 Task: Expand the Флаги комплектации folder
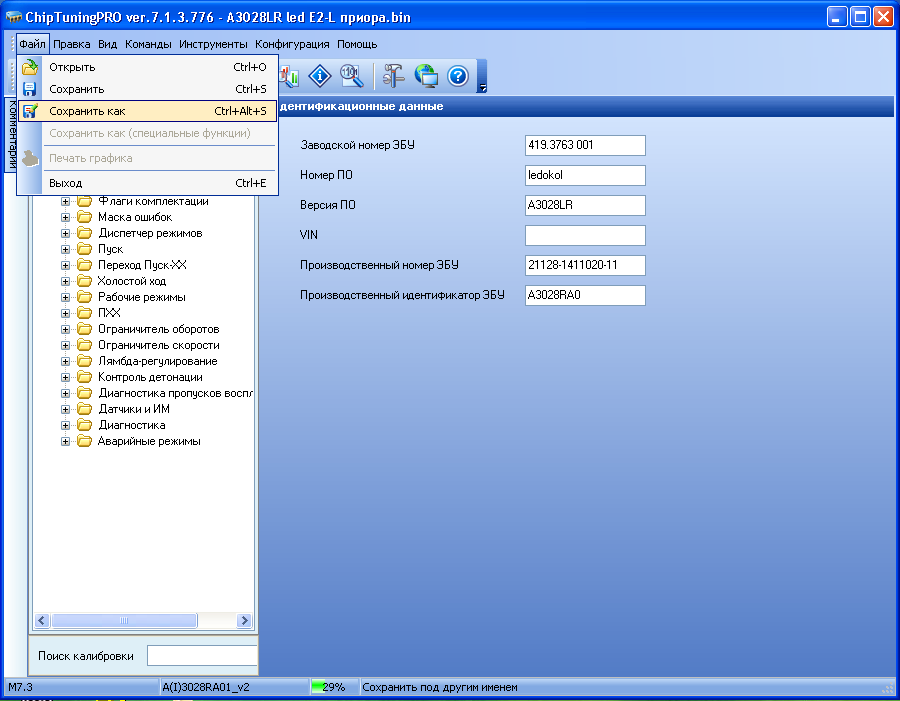(65, 202)
